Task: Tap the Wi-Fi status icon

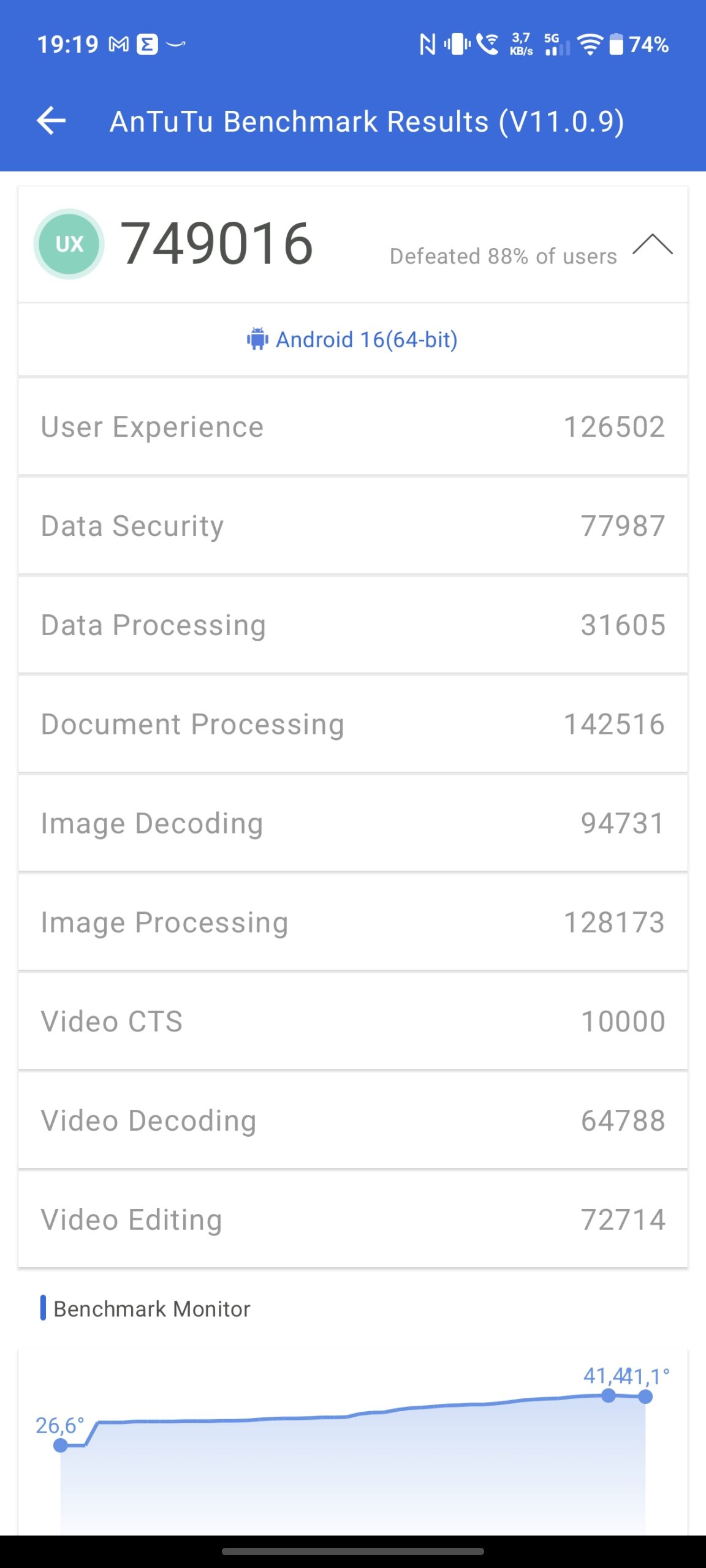Action: [590, 44]
